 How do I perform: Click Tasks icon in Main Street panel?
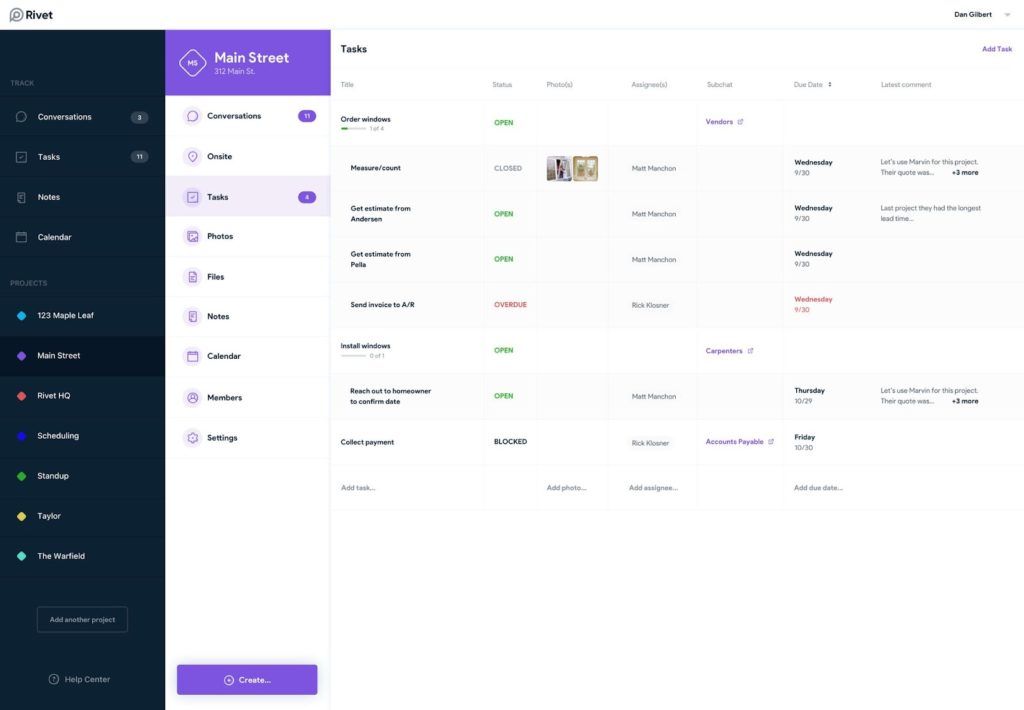193,197
